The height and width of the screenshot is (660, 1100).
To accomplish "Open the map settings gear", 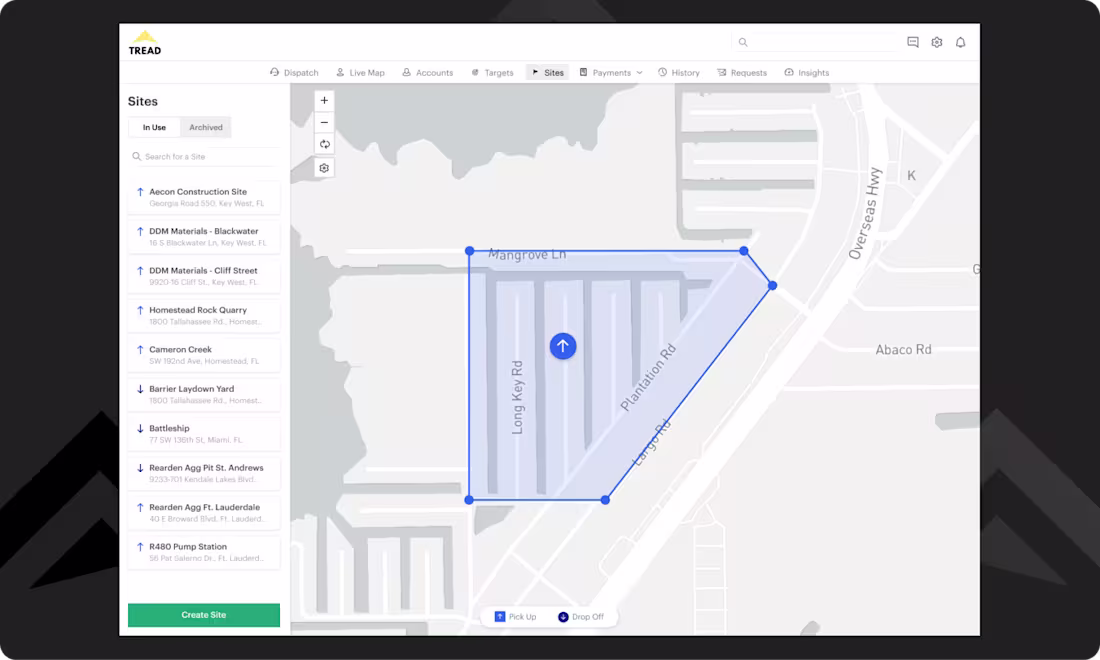I will tap(324, 168).
